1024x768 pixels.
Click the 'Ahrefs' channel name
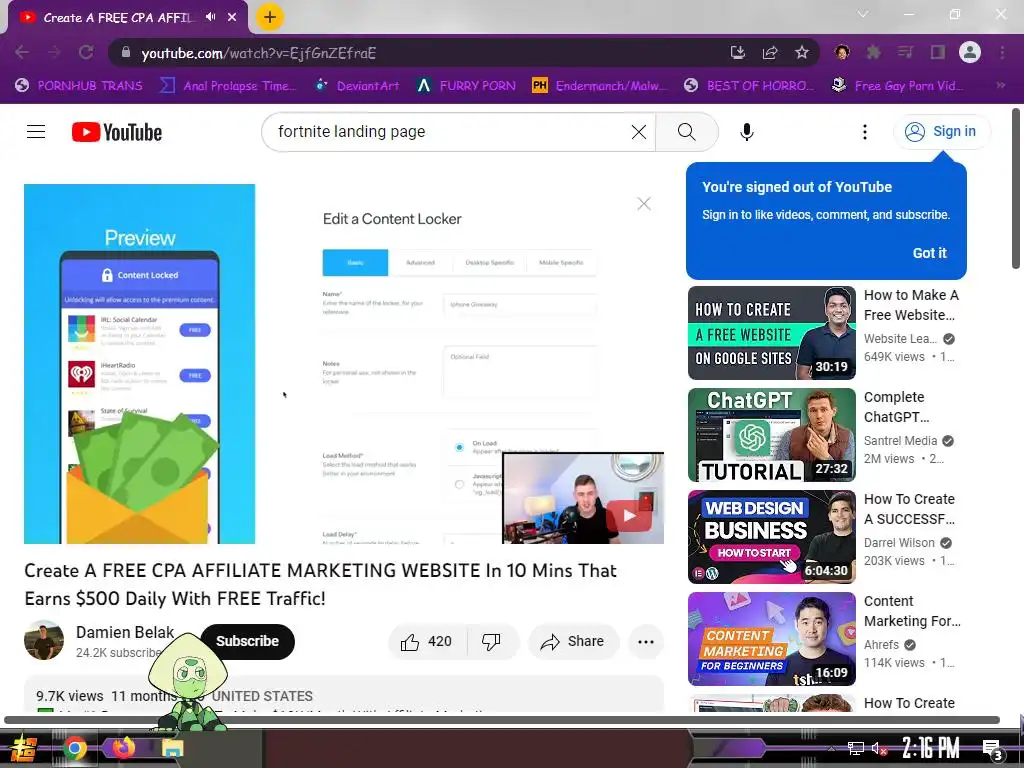point(881,645)
